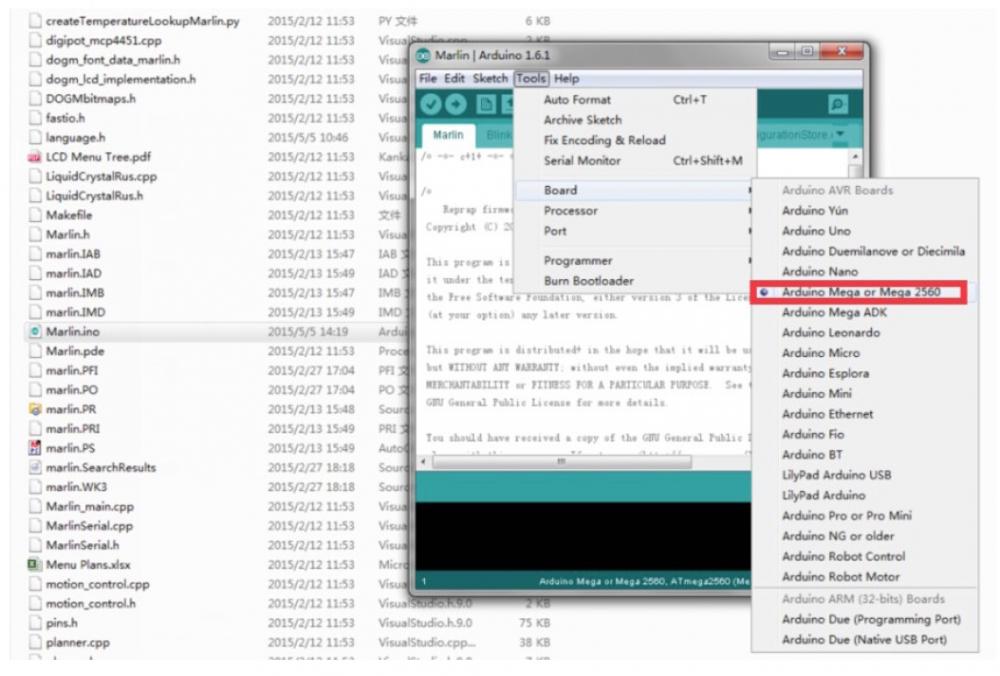Click the file icon beside pins.h

(x=35, y=622)
